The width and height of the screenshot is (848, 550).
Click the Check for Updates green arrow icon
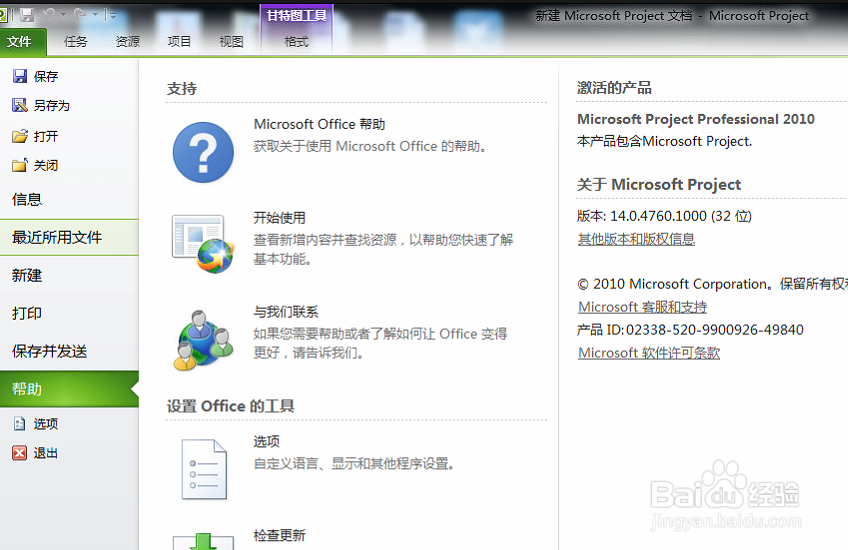point(203,541)
